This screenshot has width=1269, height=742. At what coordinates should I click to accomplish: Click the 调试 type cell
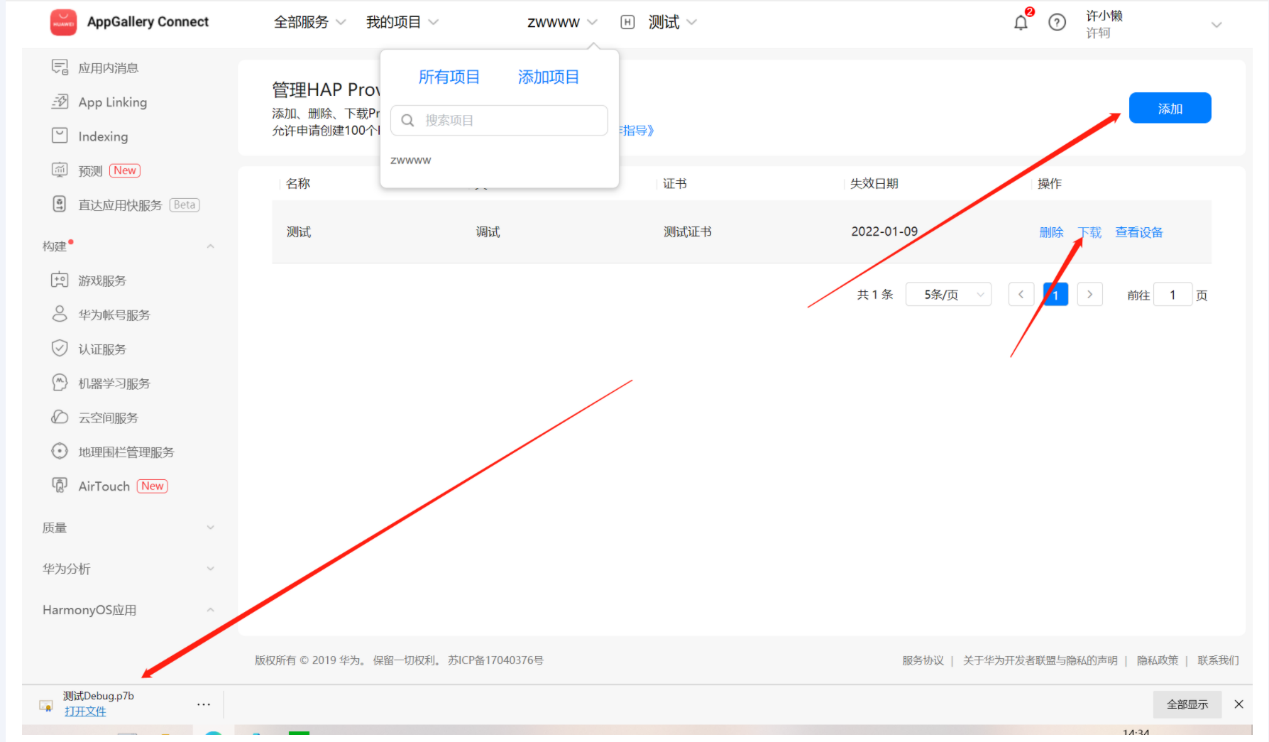click(488, 231)
